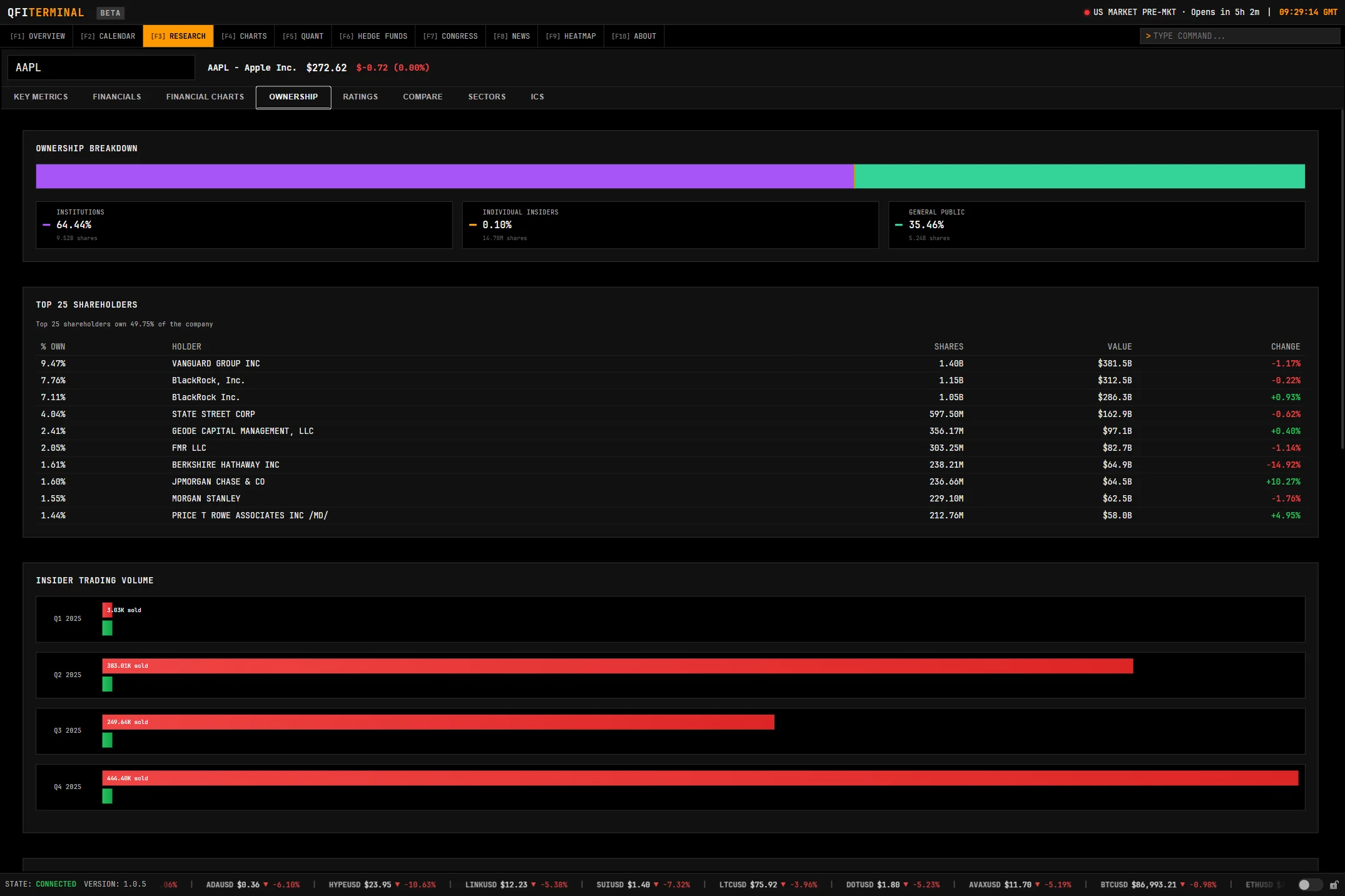Open the Heatmap tab
This screenshot has width=1345, height=896.
coord(571,36)
